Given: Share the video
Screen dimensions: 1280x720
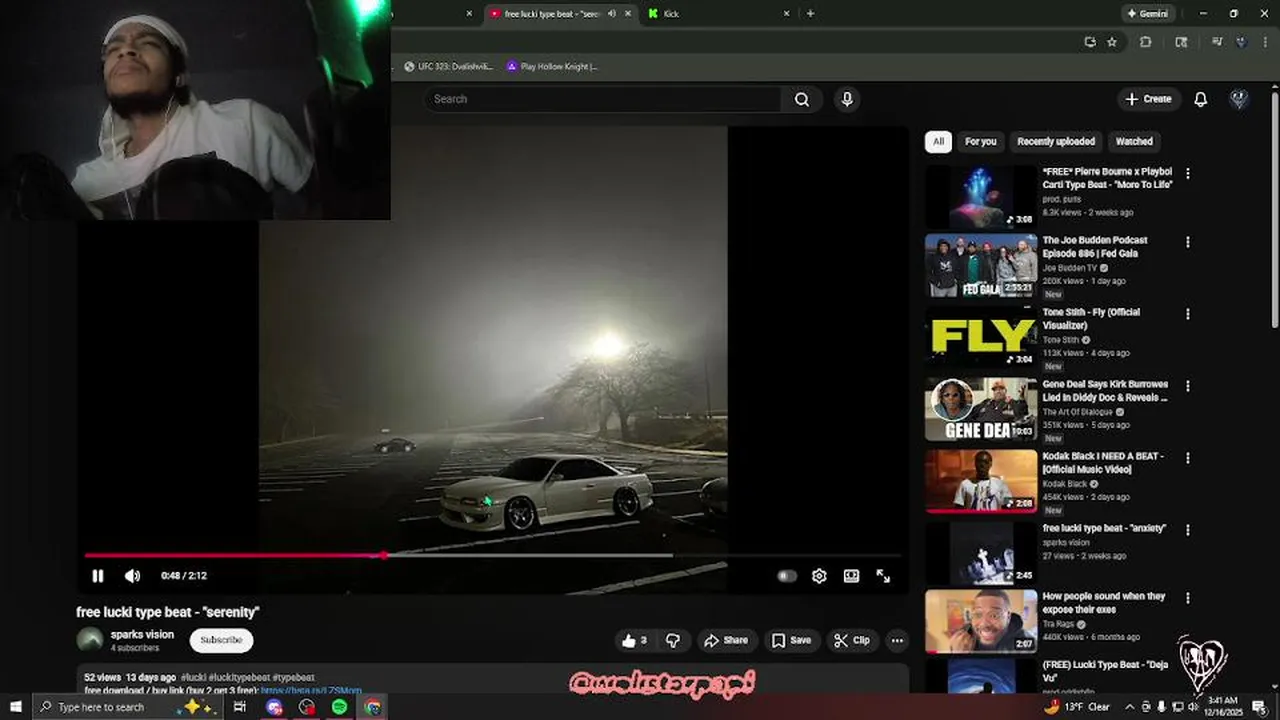Looking at the screenshot, I should (726, 640).
